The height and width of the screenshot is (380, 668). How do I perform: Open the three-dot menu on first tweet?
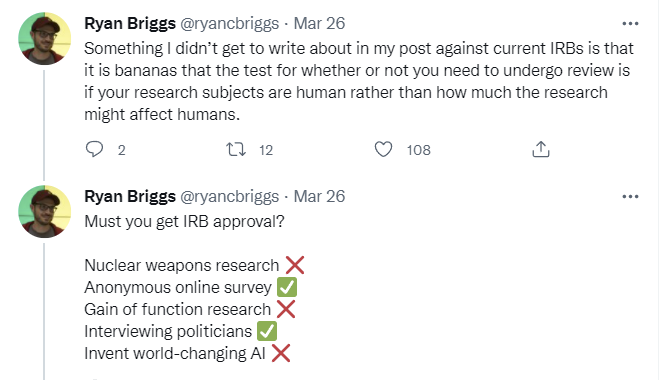coord(630,23)
